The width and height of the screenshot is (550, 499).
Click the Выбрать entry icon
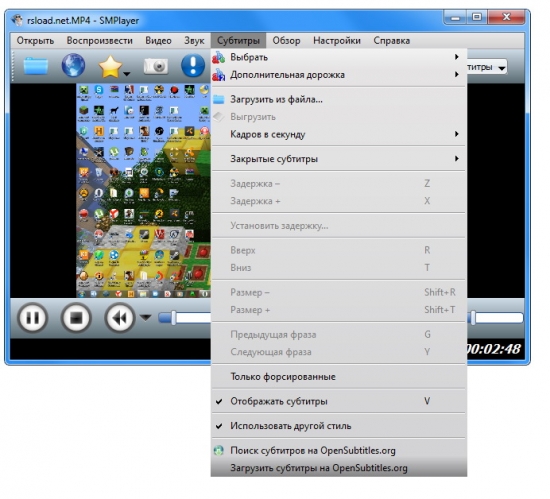point(219,57)
